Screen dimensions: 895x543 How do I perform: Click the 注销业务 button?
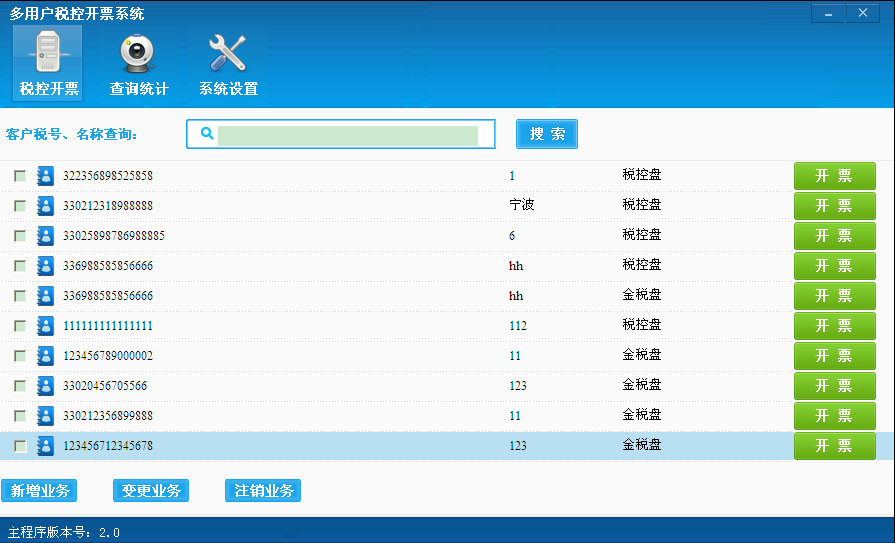(x=264, y=491)
